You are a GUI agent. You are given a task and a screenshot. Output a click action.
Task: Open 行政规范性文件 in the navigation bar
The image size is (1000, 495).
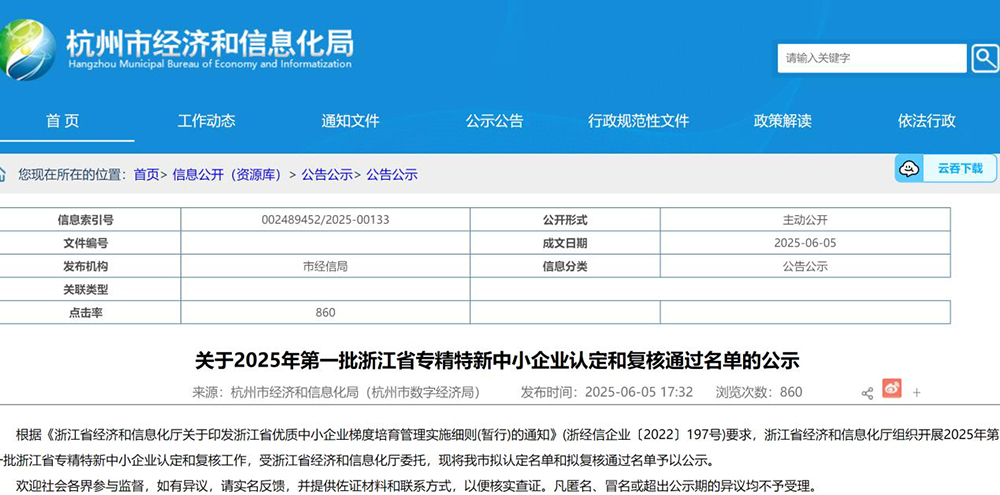638,121
